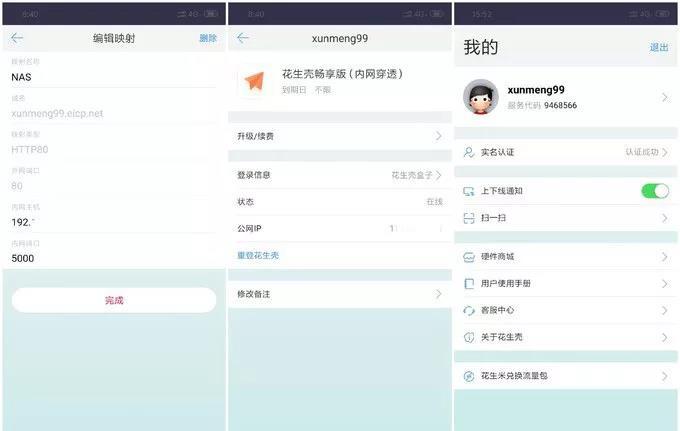This screenshot has width=680, height=431.
Task: Tap the 公网IP row
Action: click(340, 229)
